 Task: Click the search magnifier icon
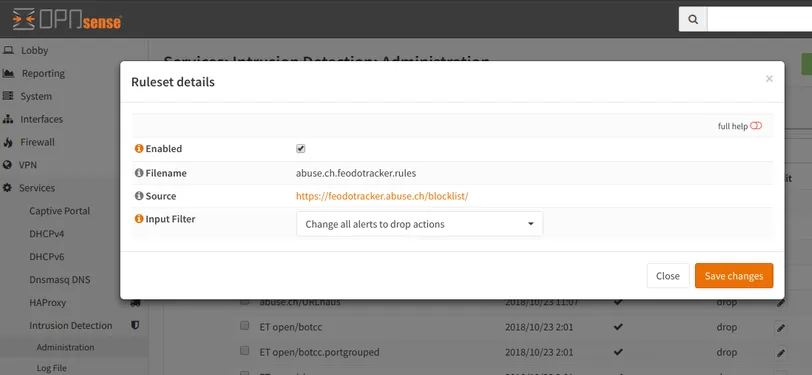693,20
